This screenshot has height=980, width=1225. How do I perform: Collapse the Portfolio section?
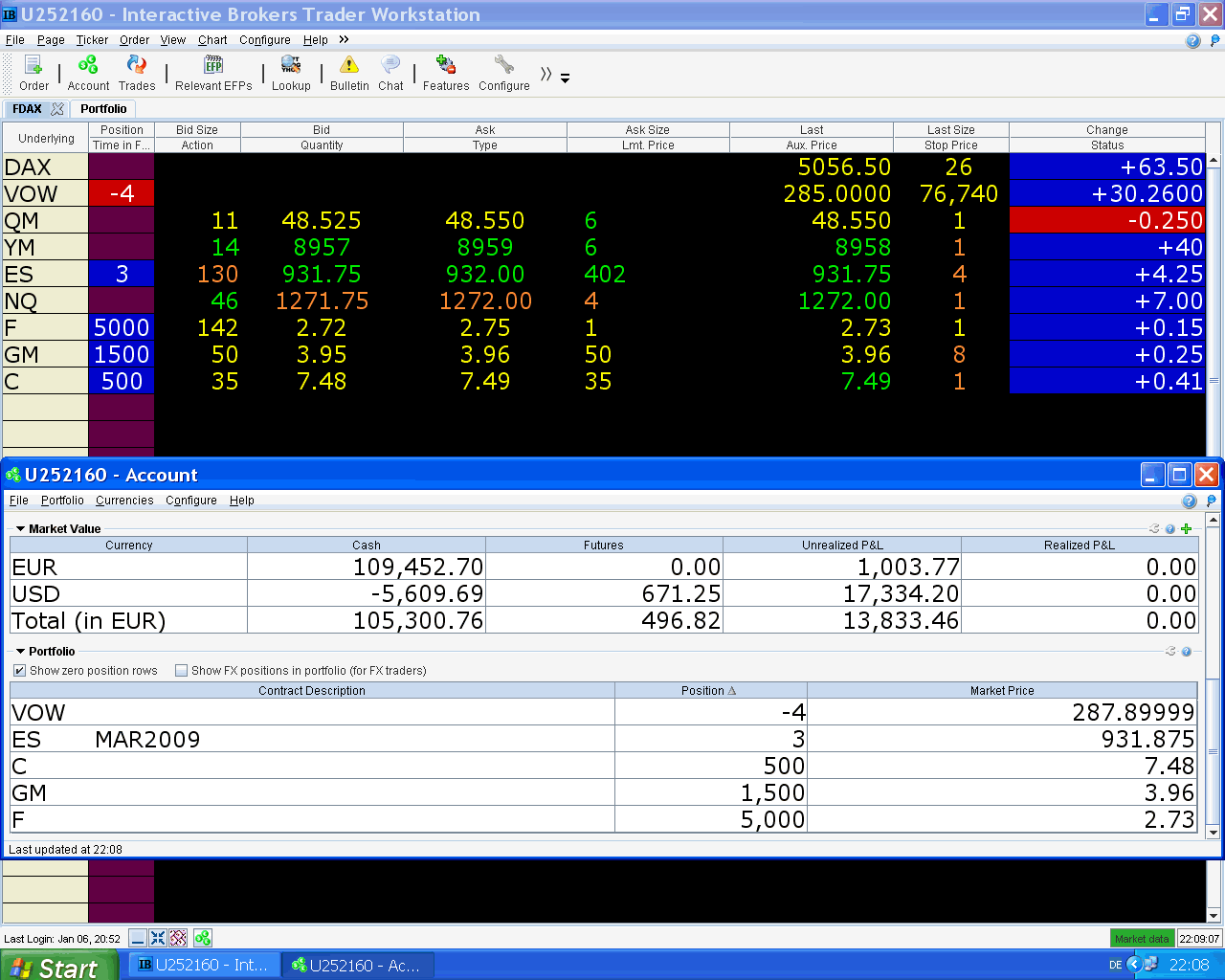[20, 651]
